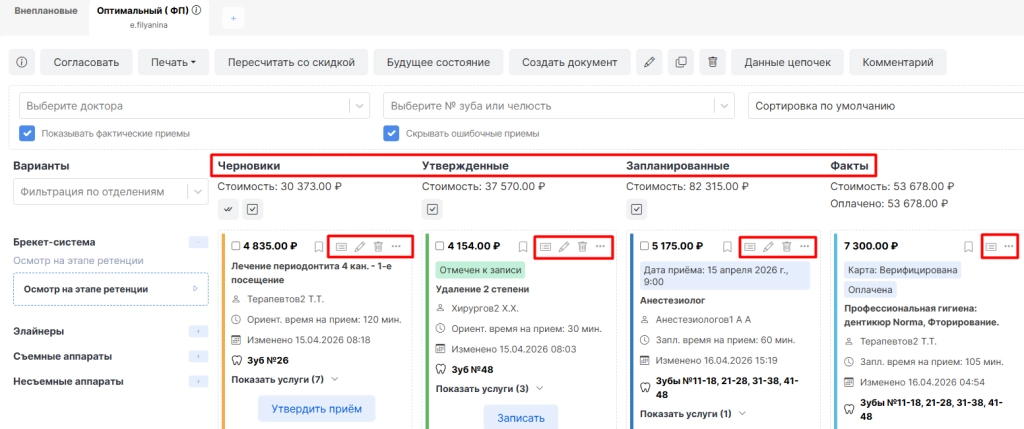Bookmark the 4 835.00 ₽ draft card

pos(319,246)
